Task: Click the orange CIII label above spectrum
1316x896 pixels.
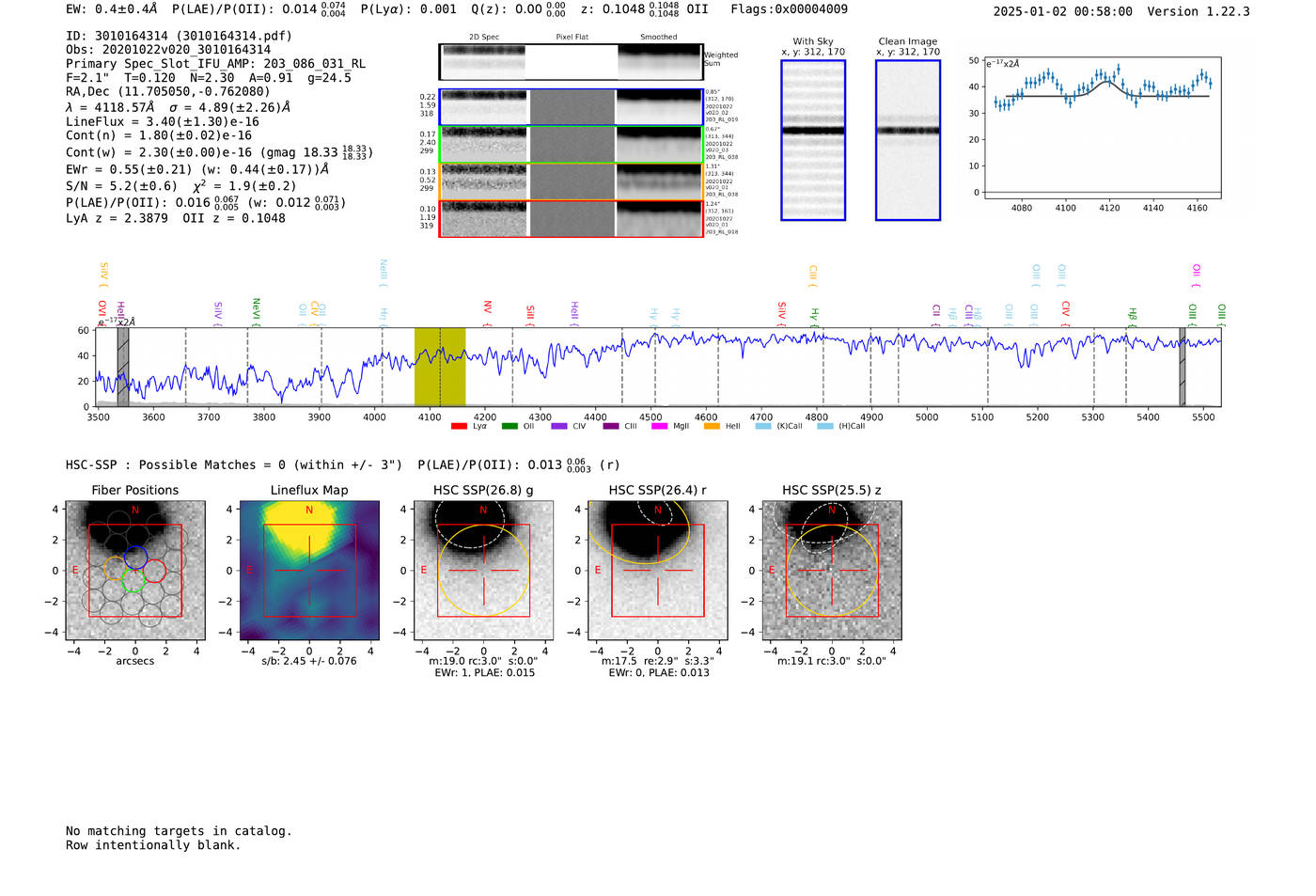Action: tap(813, 276)
